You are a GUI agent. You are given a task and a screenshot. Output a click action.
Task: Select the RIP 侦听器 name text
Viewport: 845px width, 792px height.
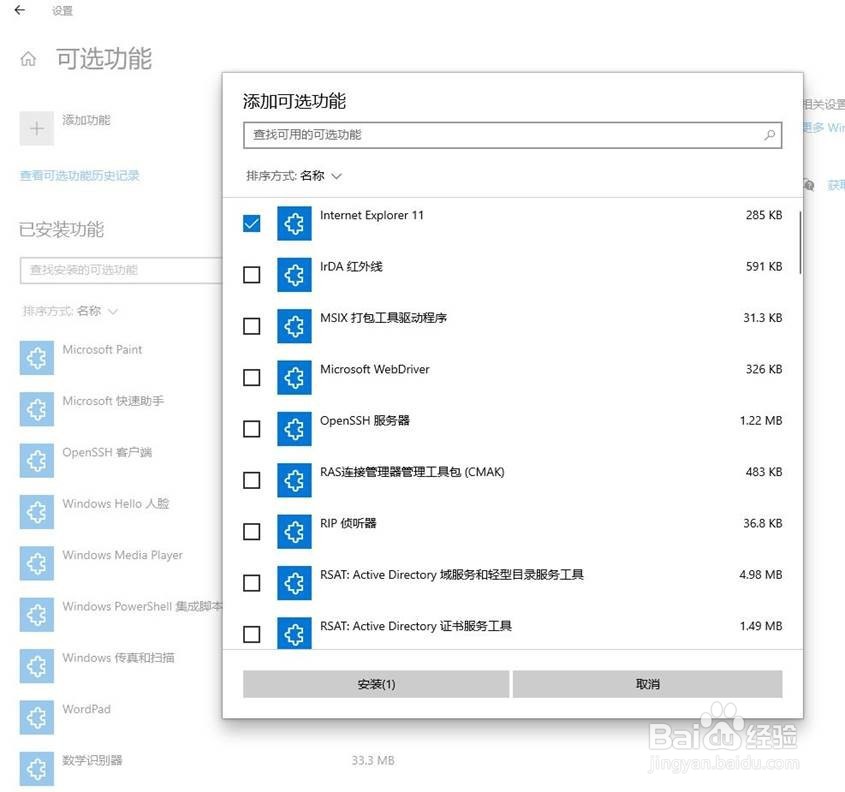pyautogui.click(x=348, y=523)
